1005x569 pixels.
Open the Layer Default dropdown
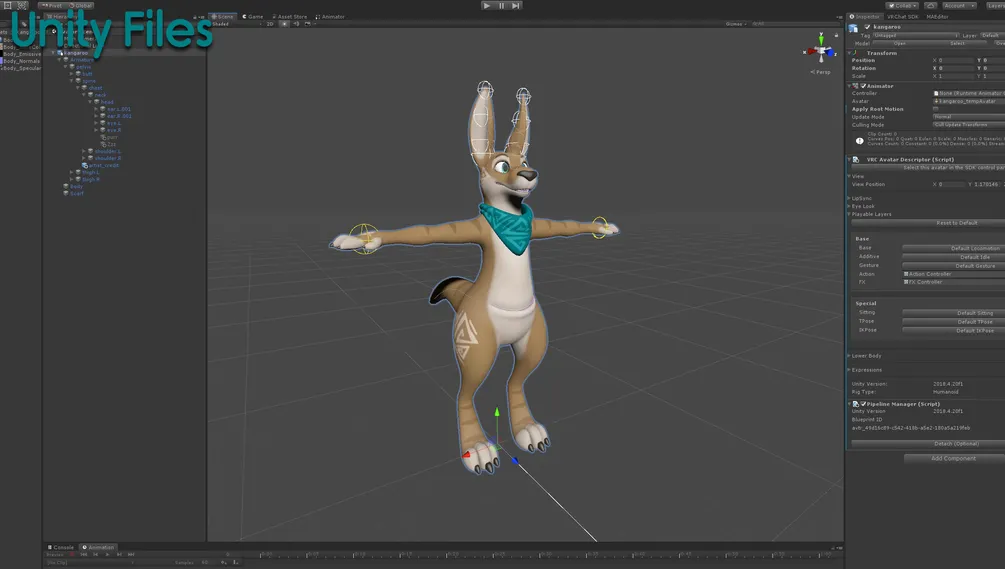tap(993, 35)
